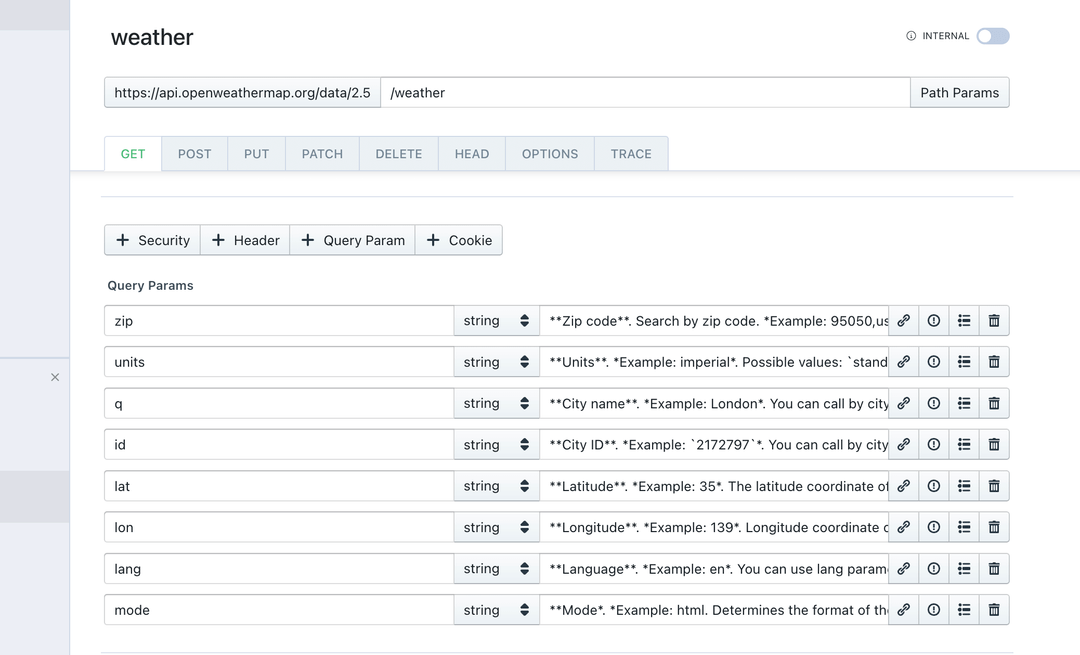
Task: Delete the mode query parameter
Action: click(x=994, y=610)
